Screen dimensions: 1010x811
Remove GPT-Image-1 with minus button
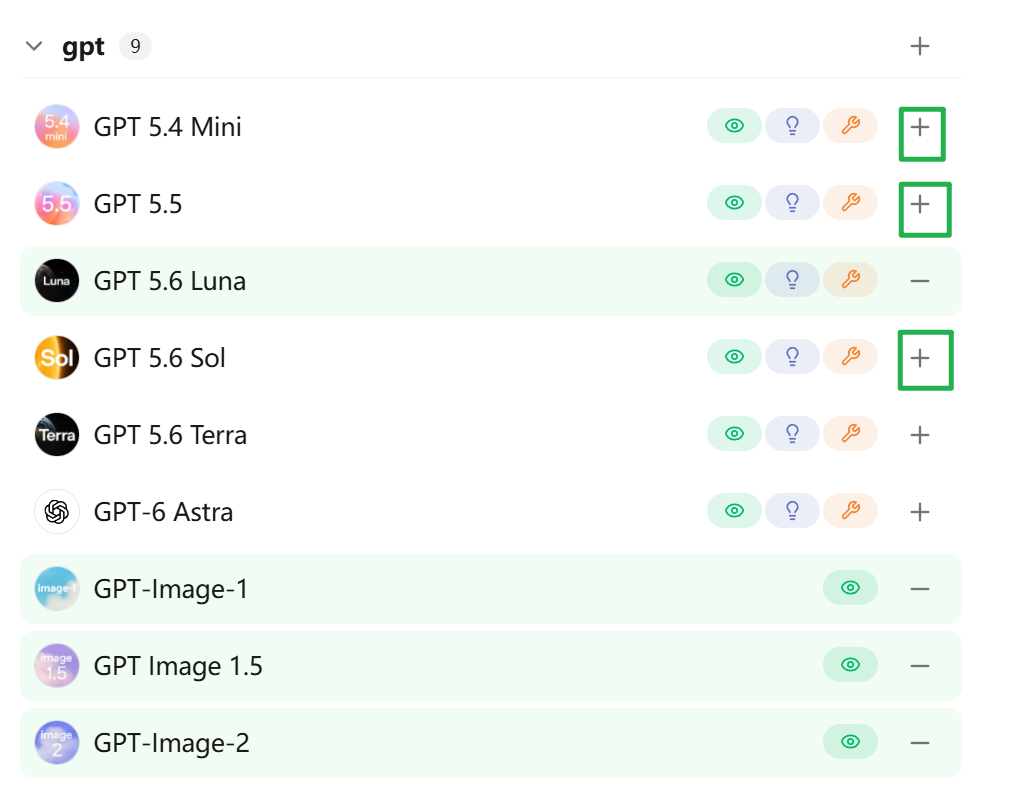[919, 589]
